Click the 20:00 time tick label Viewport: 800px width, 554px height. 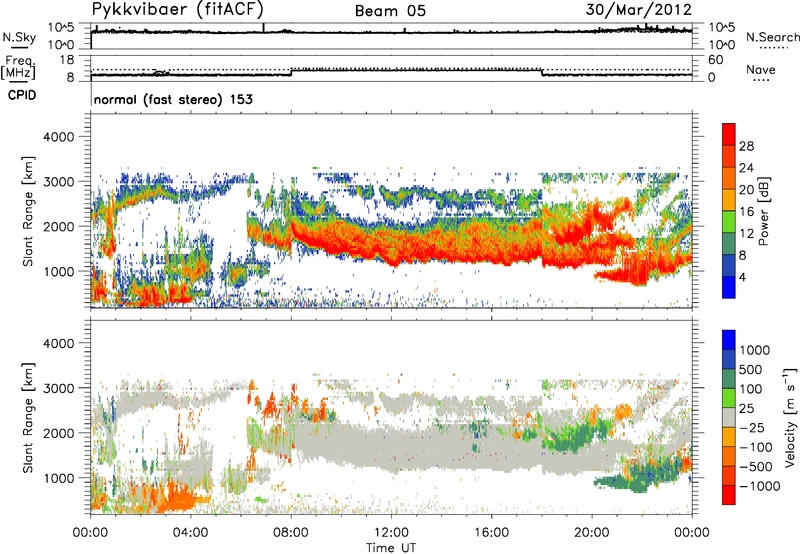tap(592, 533)
